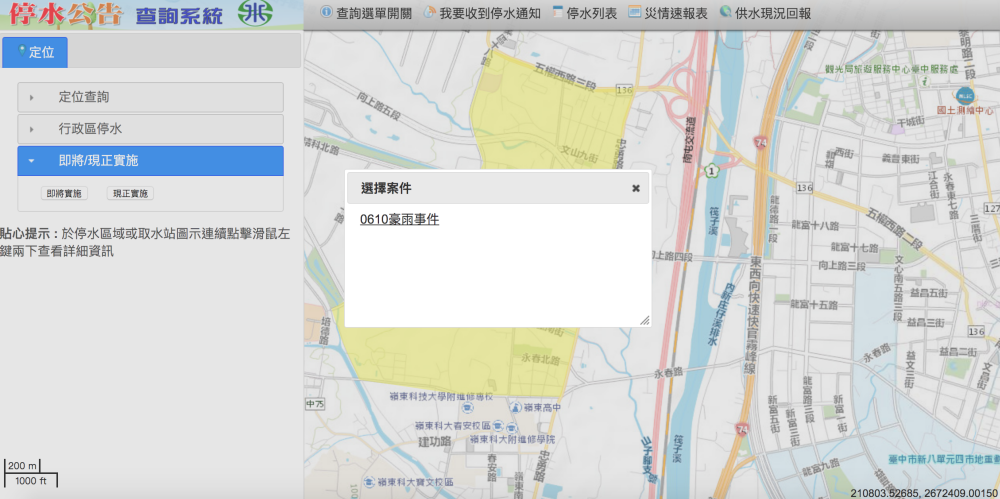Click the 查詢選單開關 info icon
The height and width of the screenshot is (499, 1000).
click(326, 13)
